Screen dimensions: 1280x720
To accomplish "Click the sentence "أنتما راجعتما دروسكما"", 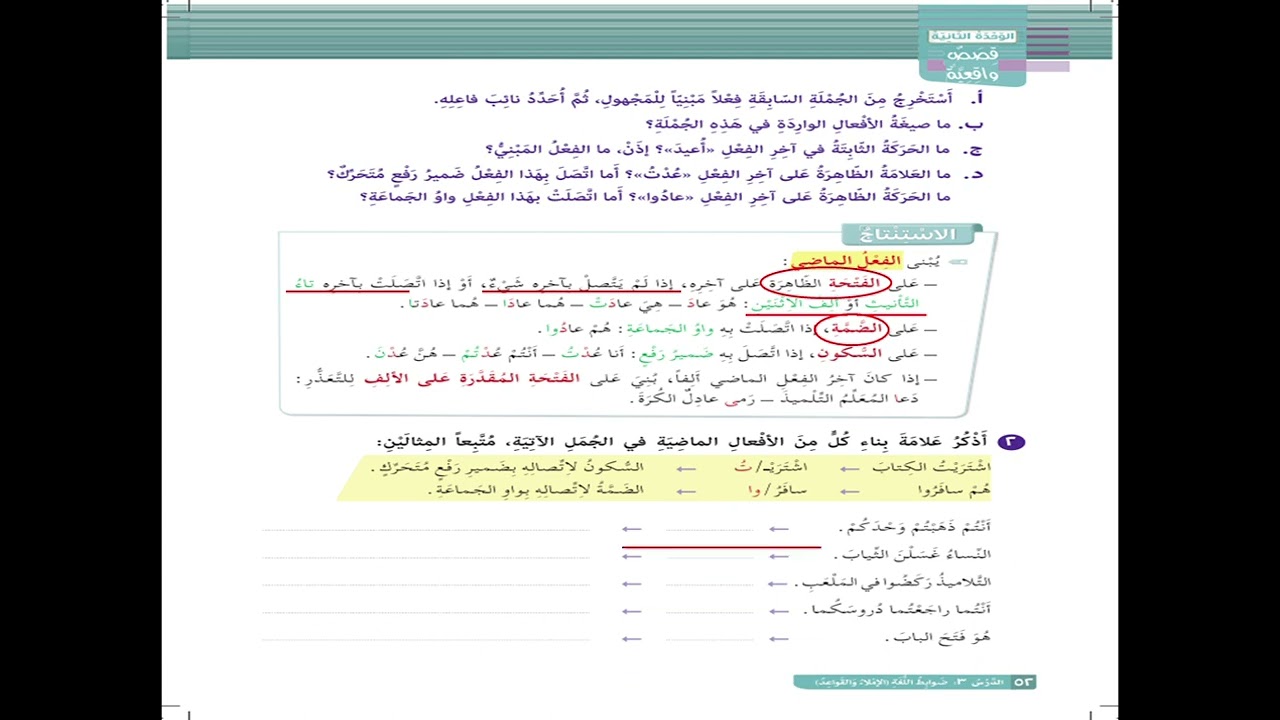I will coord(899,608).
